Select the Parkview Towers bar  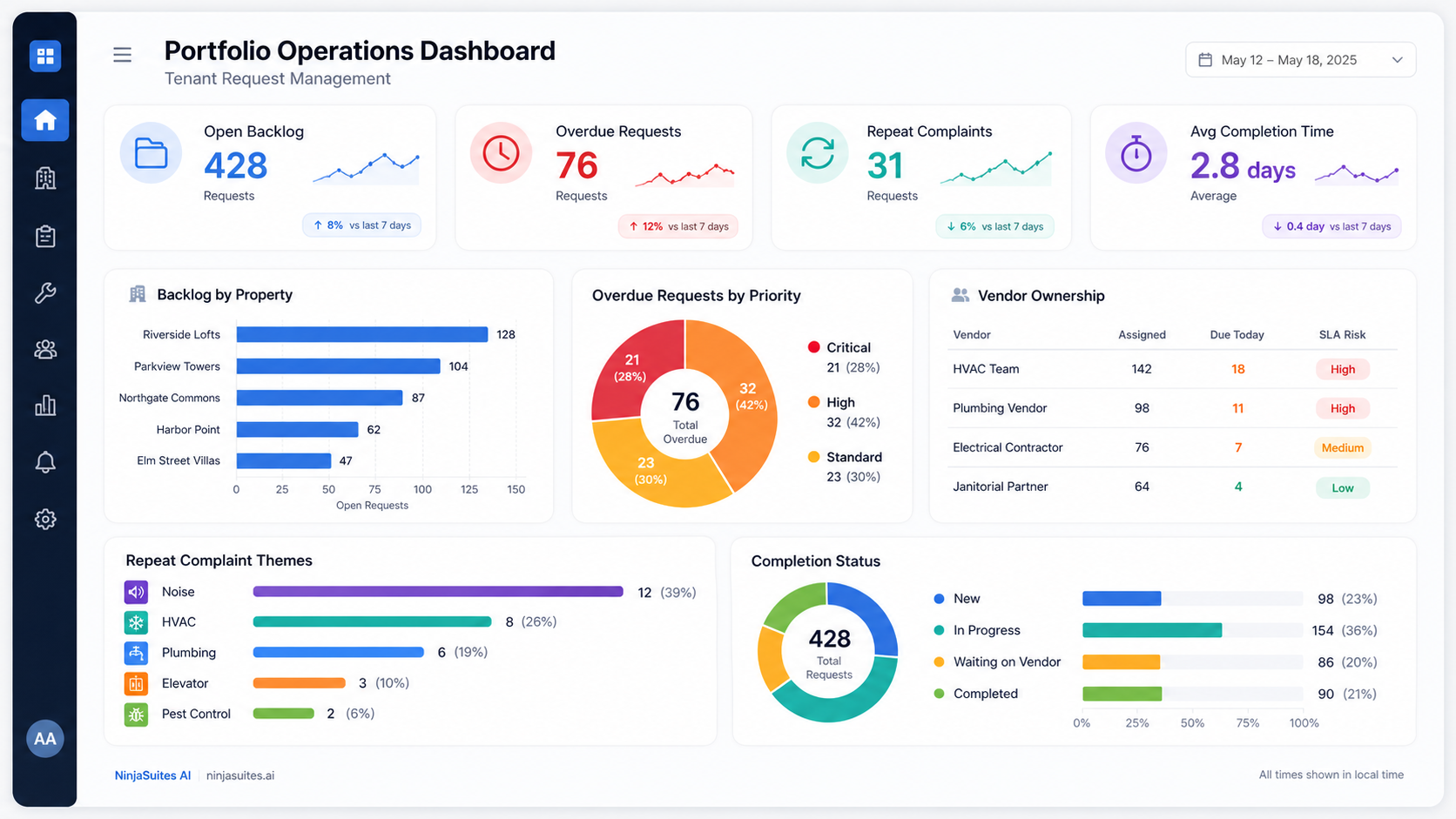338,366
